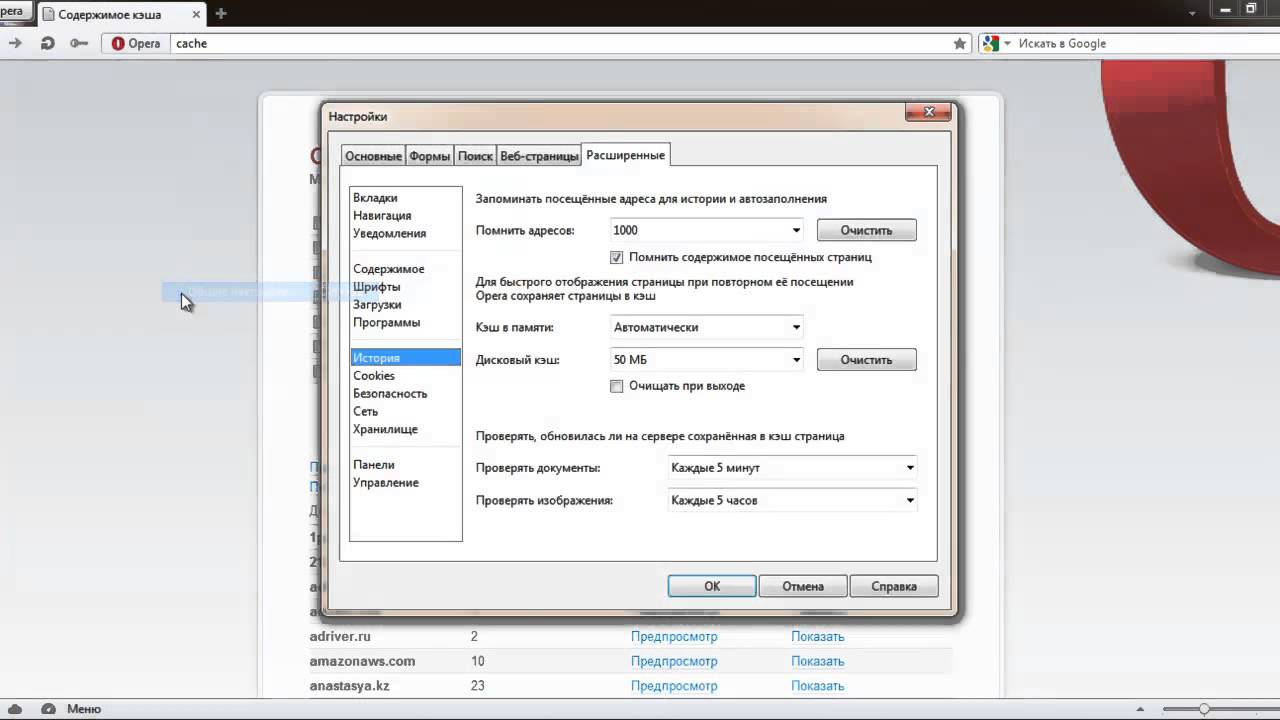Select Программы in the settings list
This screenshot has width=1280, height=720.
386,323
